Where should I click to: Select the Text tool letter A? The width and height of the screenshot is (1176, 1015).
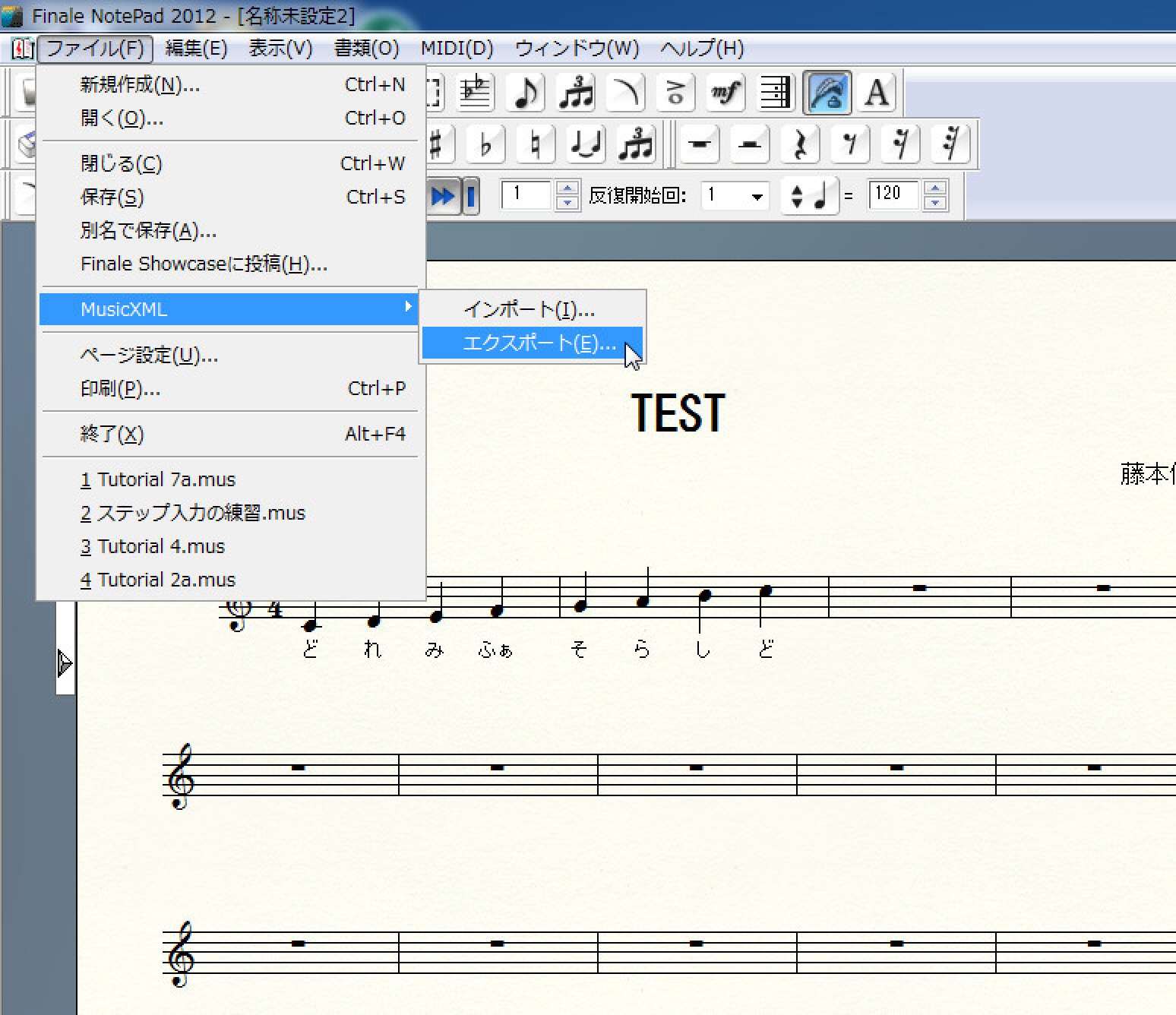(x=877, y=93)
